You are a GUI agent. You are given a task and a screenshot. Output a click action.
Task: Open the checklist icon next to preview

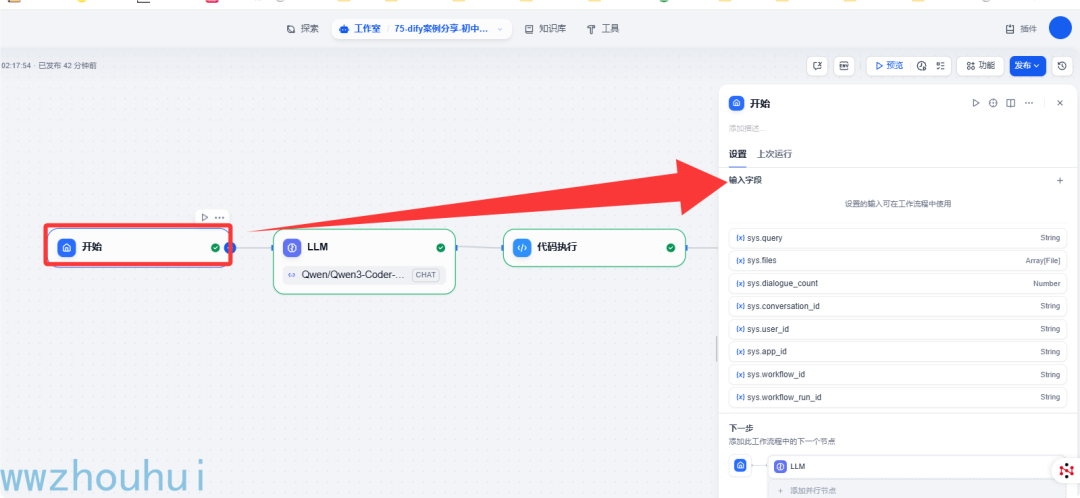pyautogui.click(x=940, y=66)
